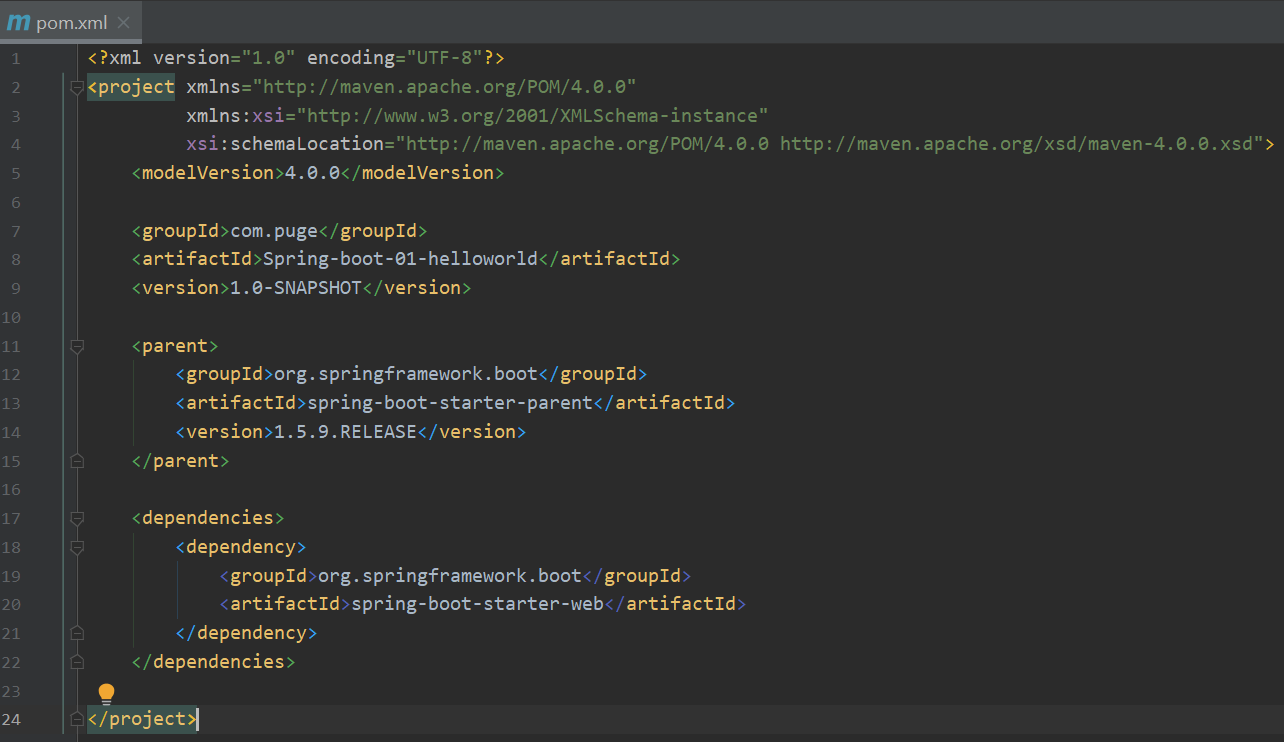The width and height of the screenshot is (1284, 742).
Task: Click the closing dependency tag text
Action: coord(247,633)
